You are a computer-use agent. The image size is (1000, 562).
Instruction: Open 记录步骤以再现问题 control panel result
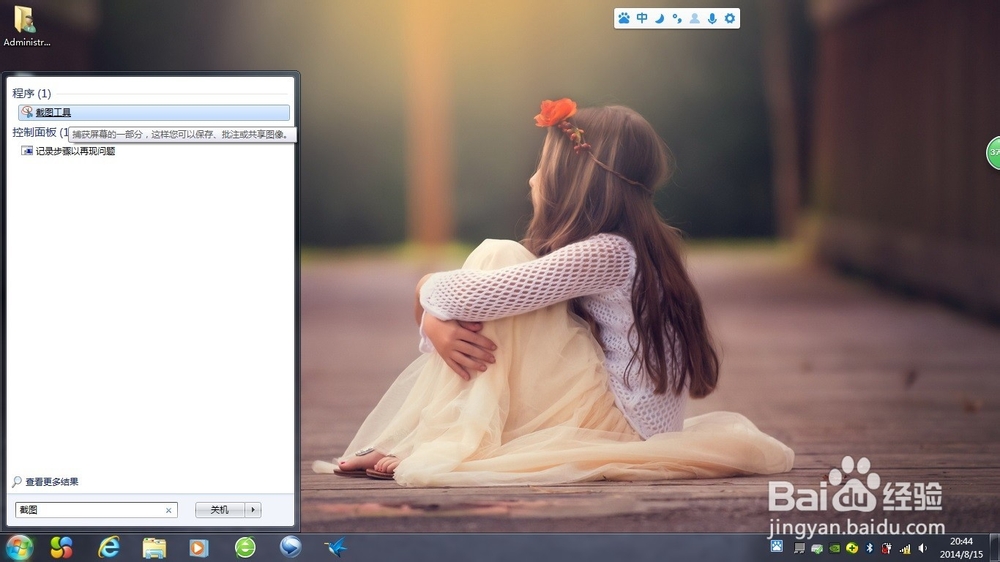click(68, 151)
